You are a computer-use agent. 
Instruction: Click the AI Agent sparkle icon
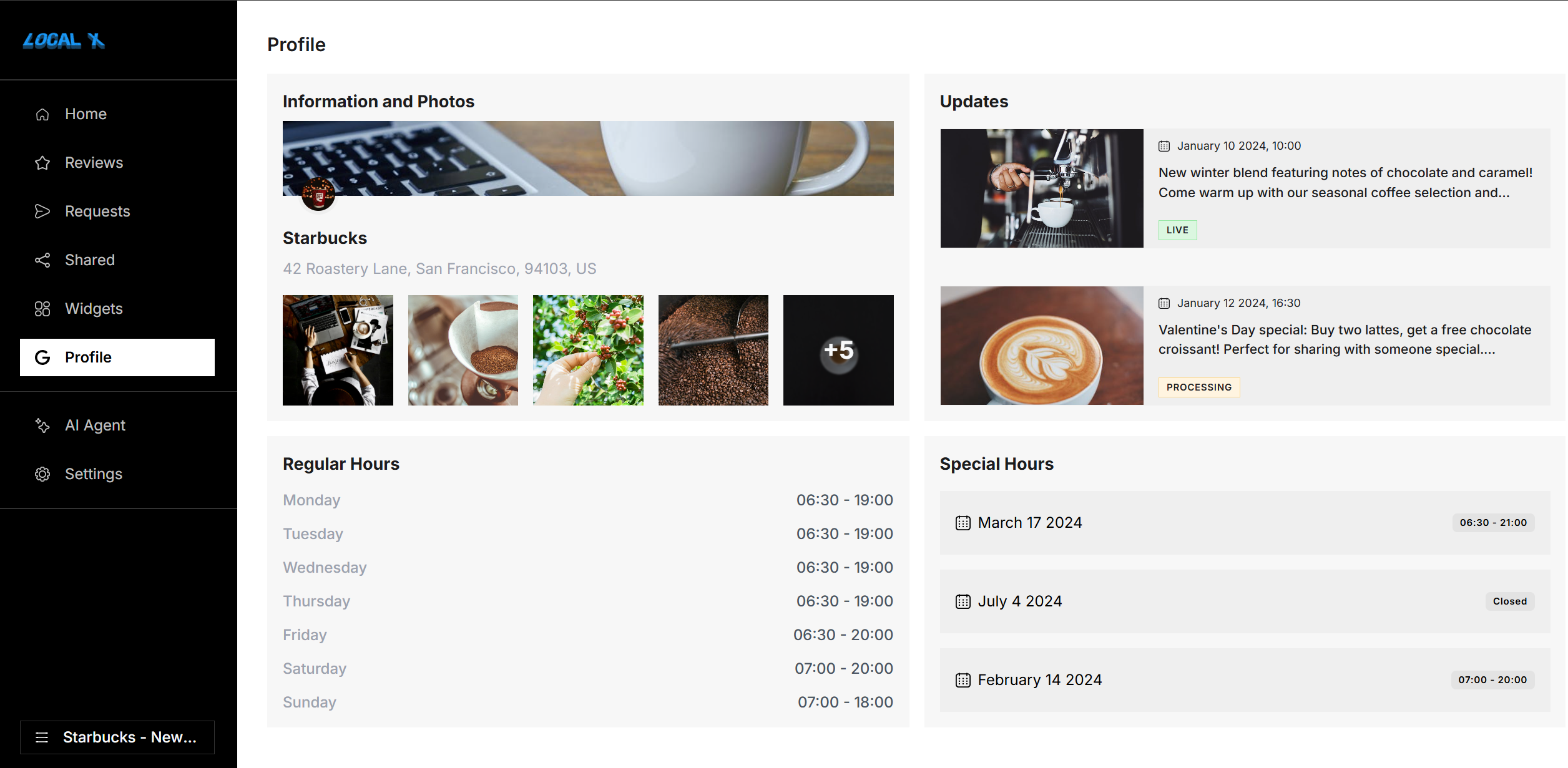pos(42,425)
